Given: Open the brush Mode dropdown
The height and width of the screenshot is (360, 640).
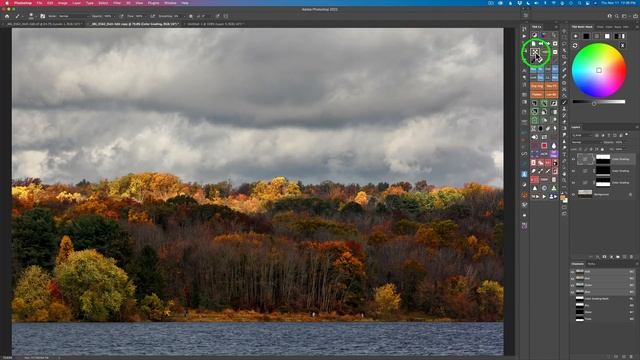Looking at the screenshot, I should (73, 16).
